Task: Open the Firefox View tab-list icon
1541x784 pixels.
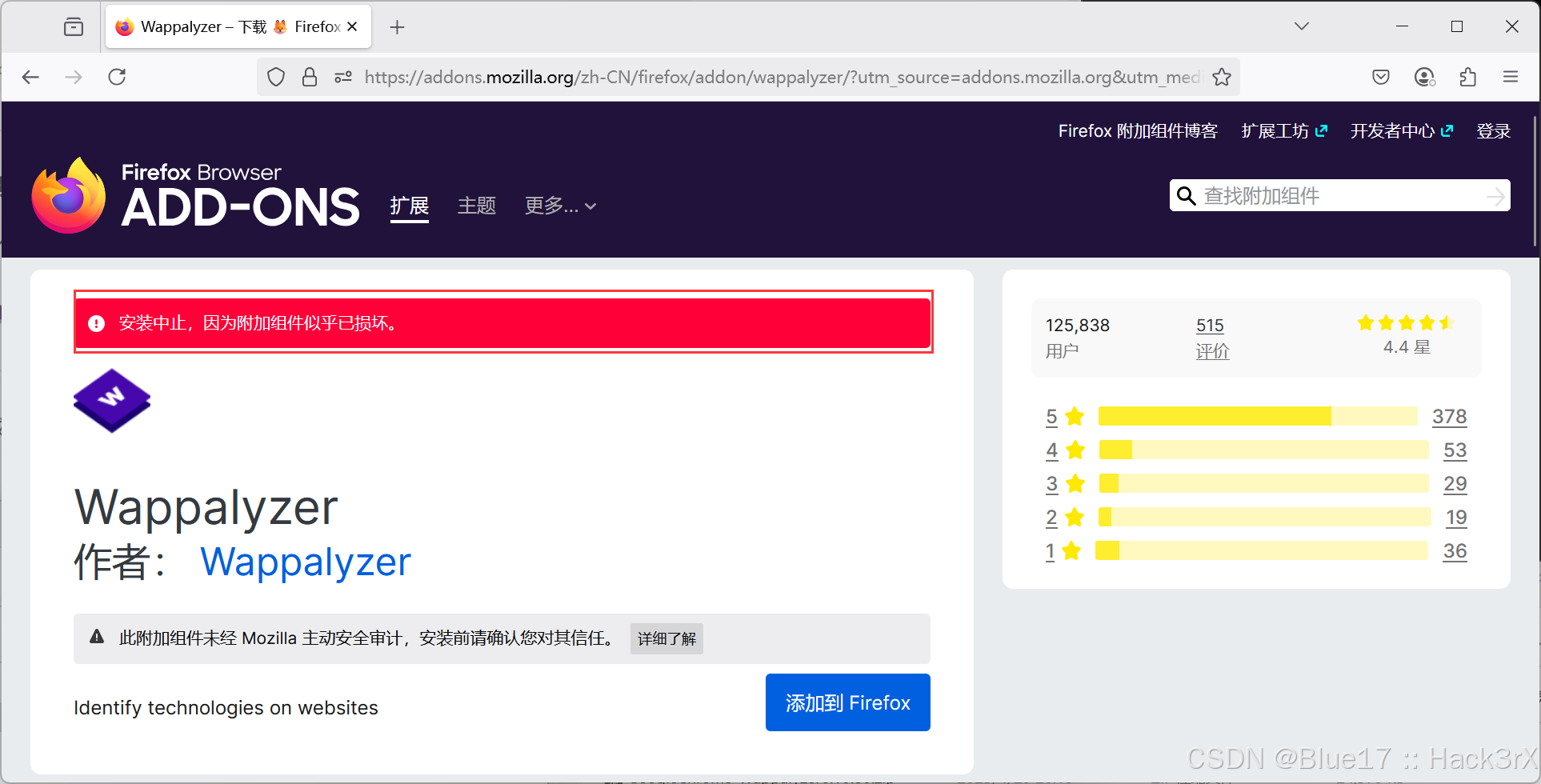Action: [x=74, y=26]
